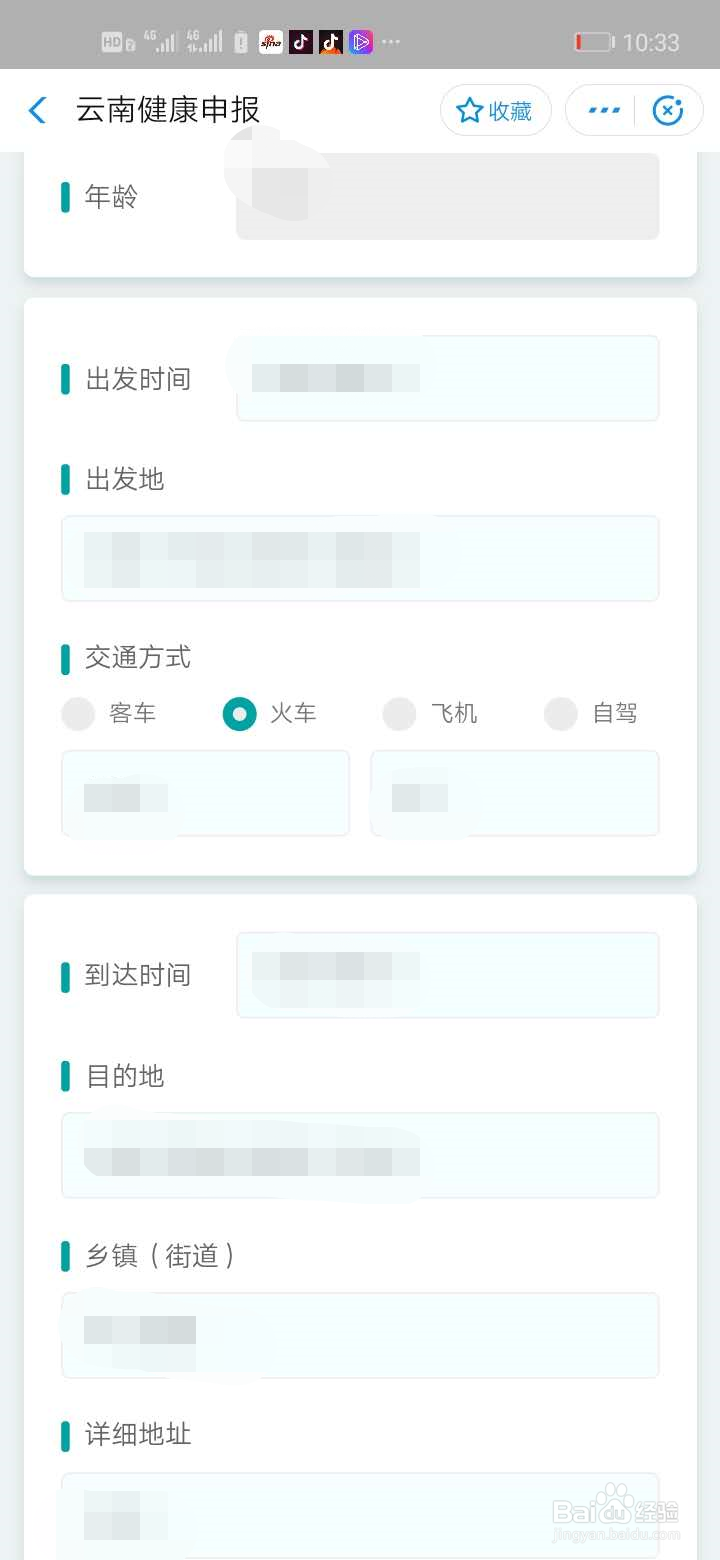Tap the battery indicator icon
The image size is (720, 1560).
(594, 42)
